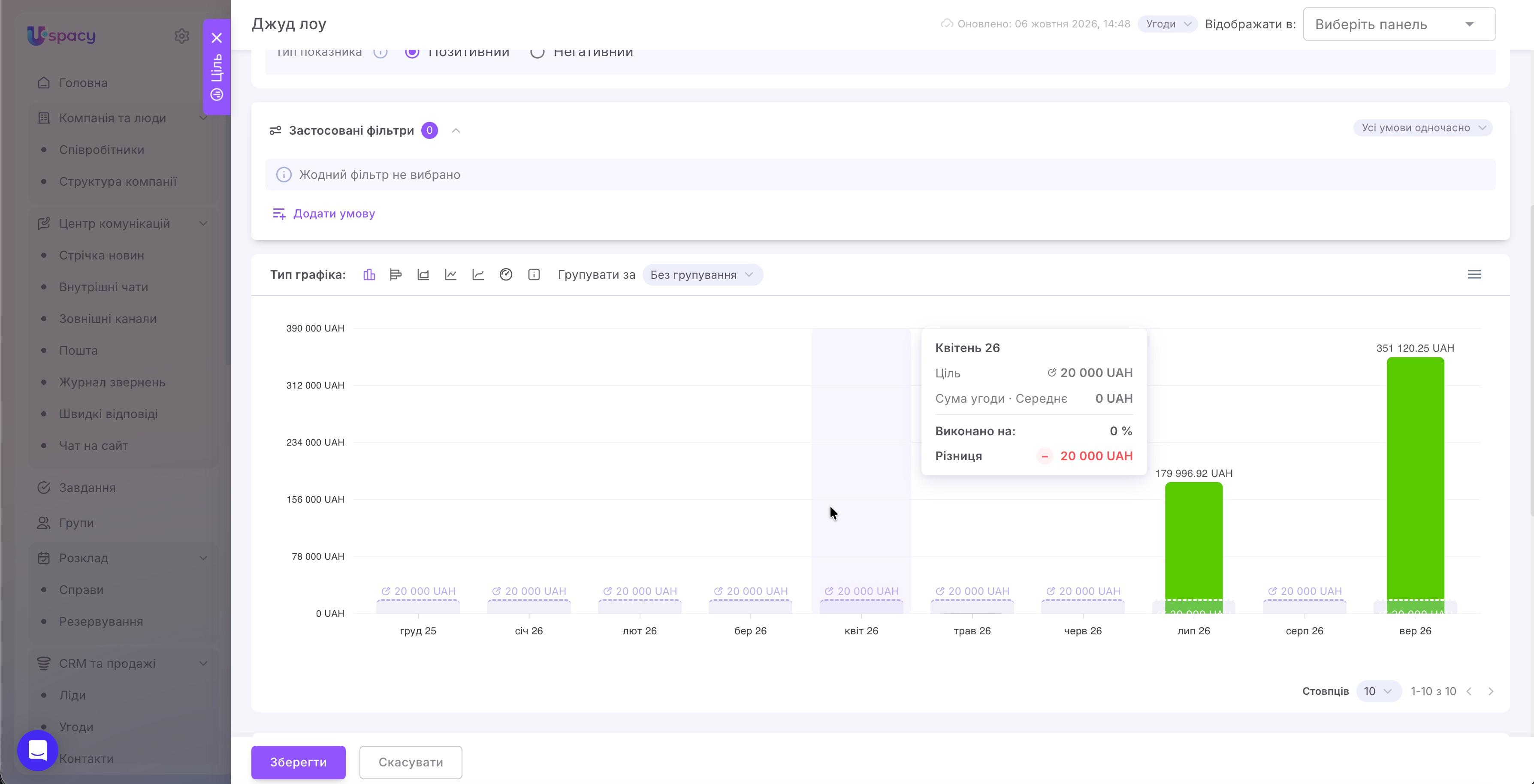Open the Угоди entity dropdown

pos(1168,24)
